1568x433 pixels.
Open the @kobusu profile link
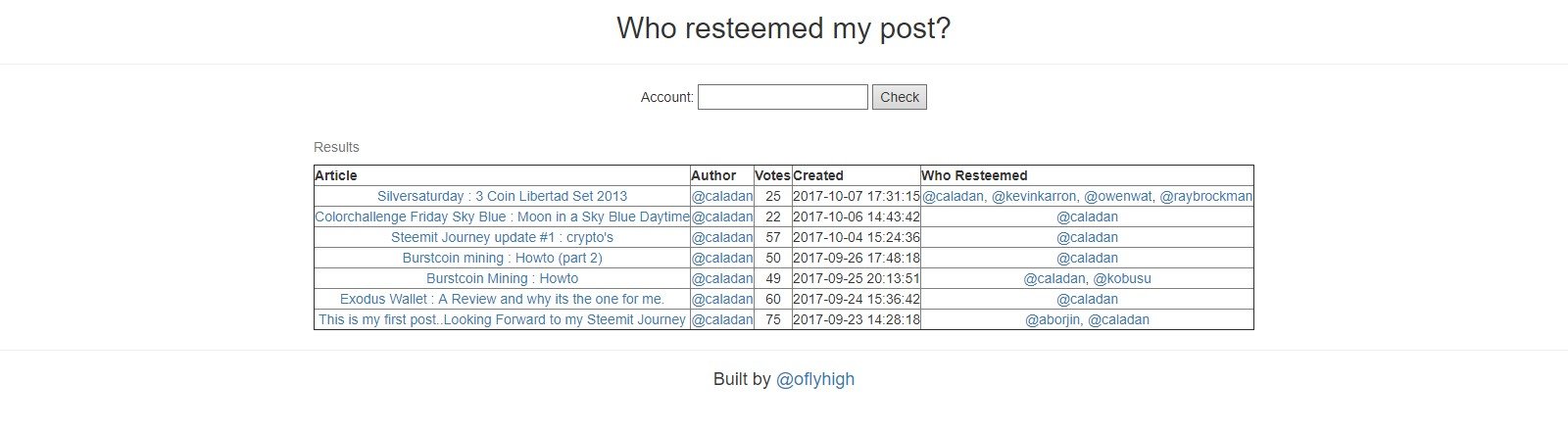pyautogui.click(x=1122, y=278)
